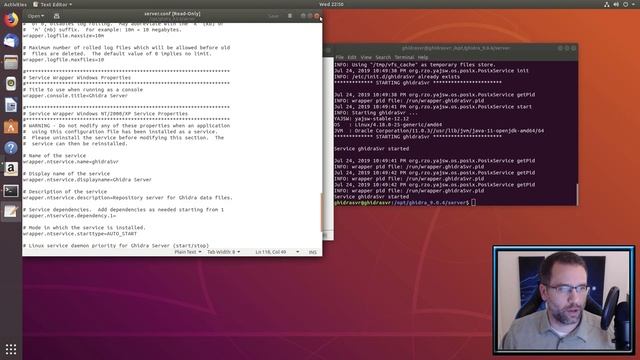Click the new document icon beside Open
640x360 pixels.
coord(57,16)
